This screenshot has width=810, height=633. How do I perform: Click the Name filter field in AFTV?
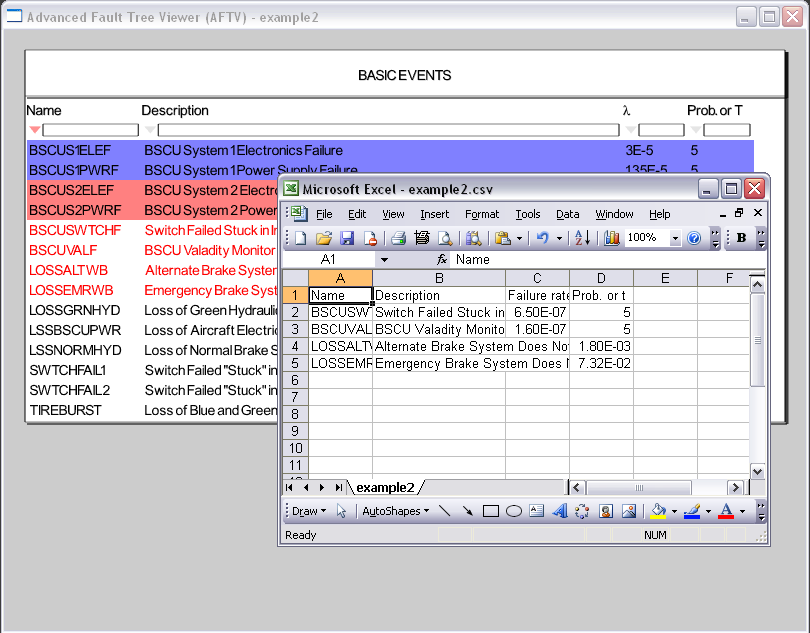click(90, 130)
